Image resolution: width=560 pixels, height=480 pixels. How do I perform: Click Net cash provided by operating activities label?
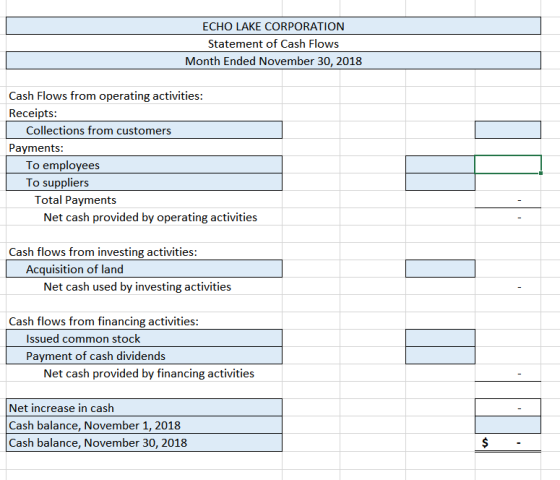[150, 217]
